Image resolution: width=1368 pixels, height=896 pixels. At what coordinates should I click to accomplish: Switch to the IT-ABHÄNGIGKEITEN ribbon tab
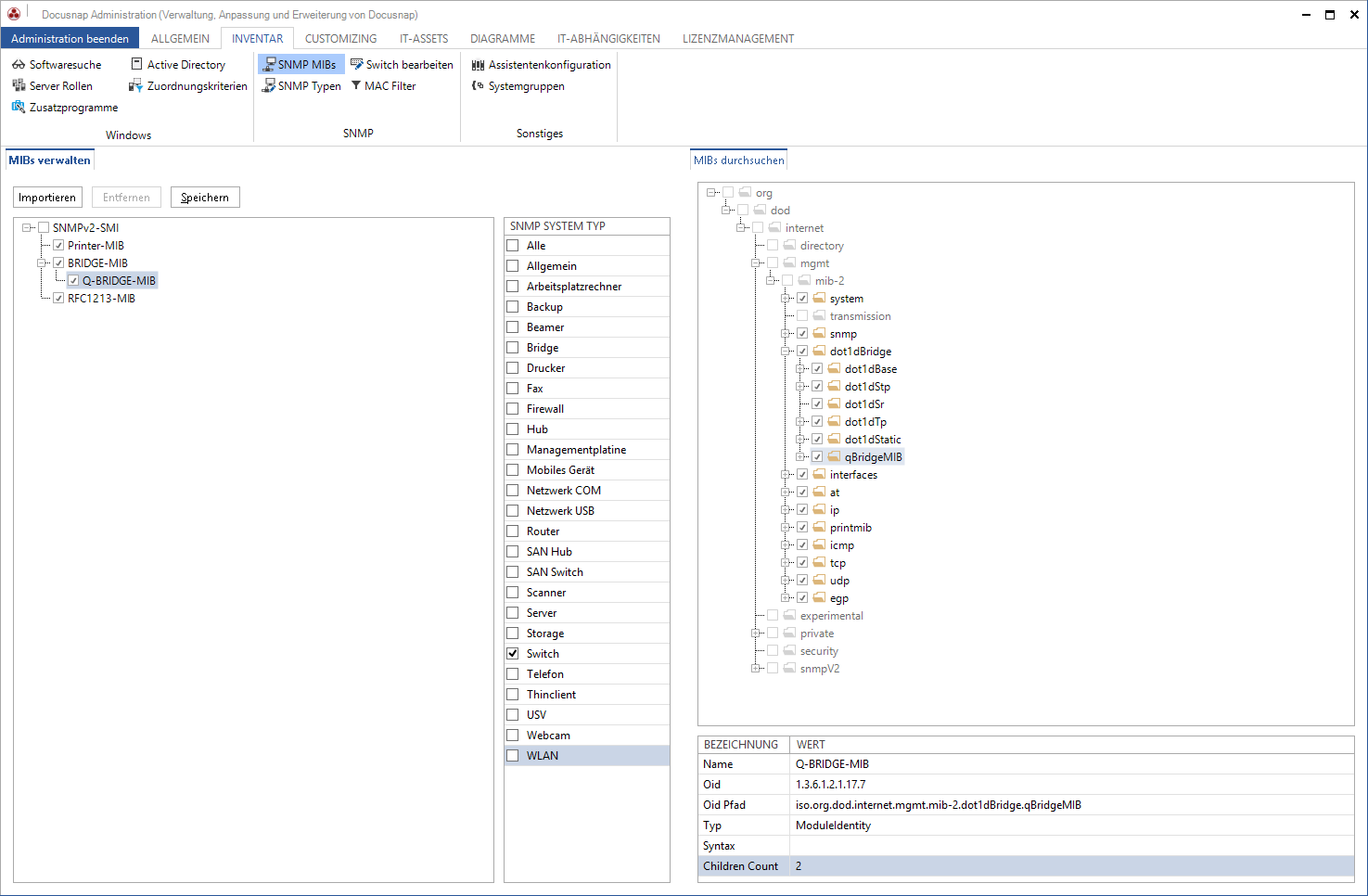(608, 39)
